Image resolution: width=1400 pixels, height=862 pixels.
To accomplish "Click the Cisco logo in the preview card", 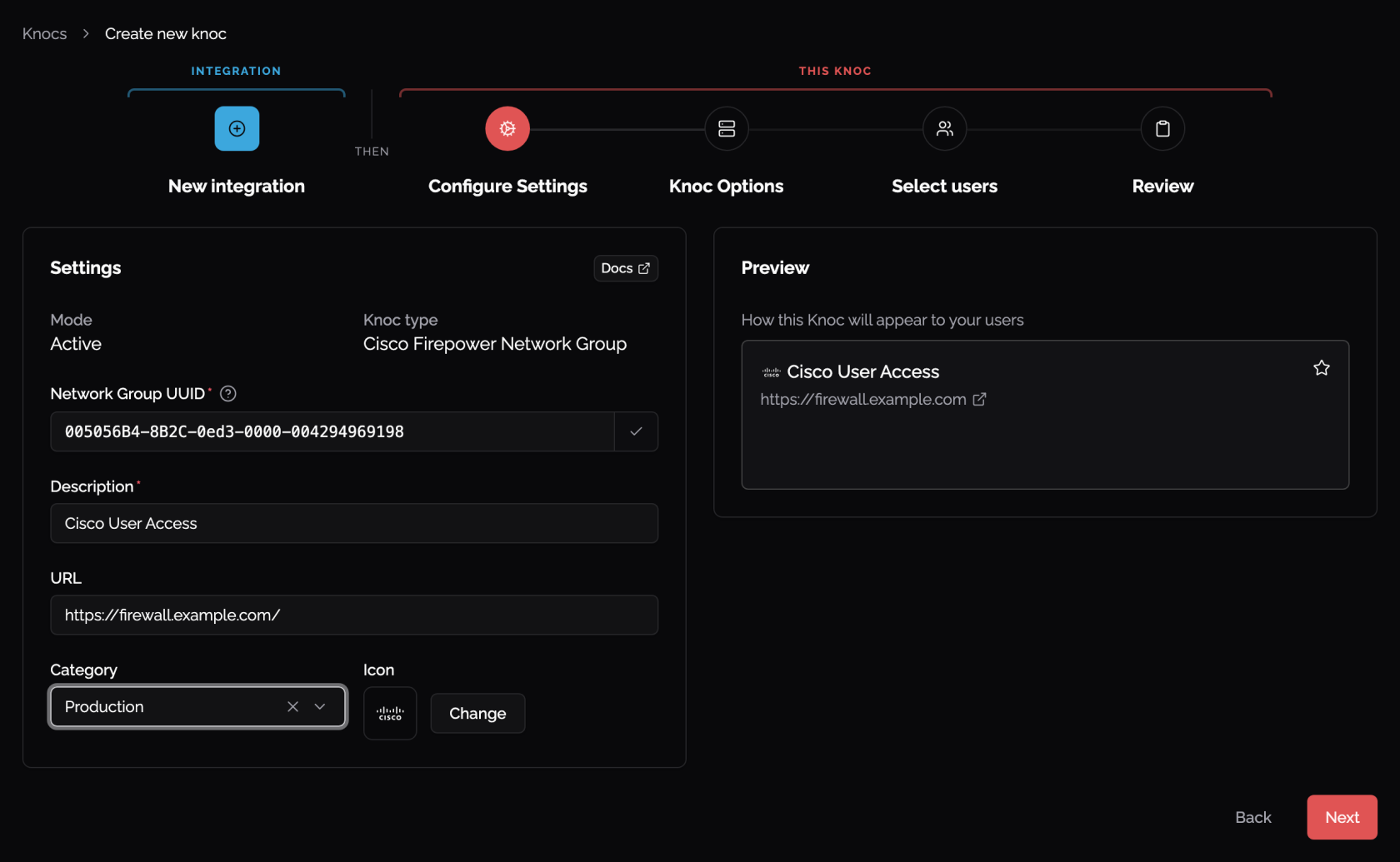I will [772, 372].
